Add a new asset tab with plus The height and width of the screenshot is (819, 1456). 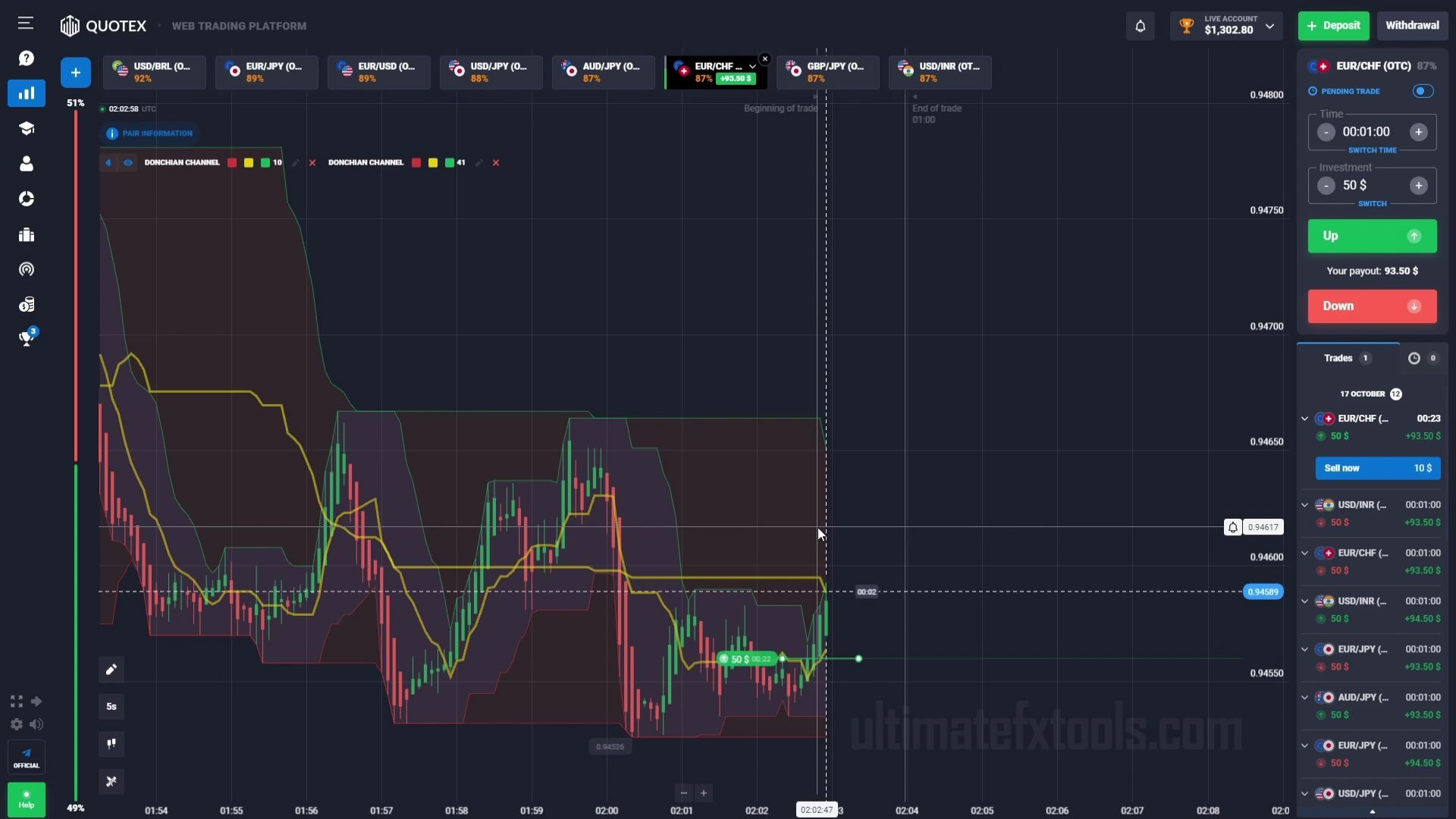(x=76, y=73)
